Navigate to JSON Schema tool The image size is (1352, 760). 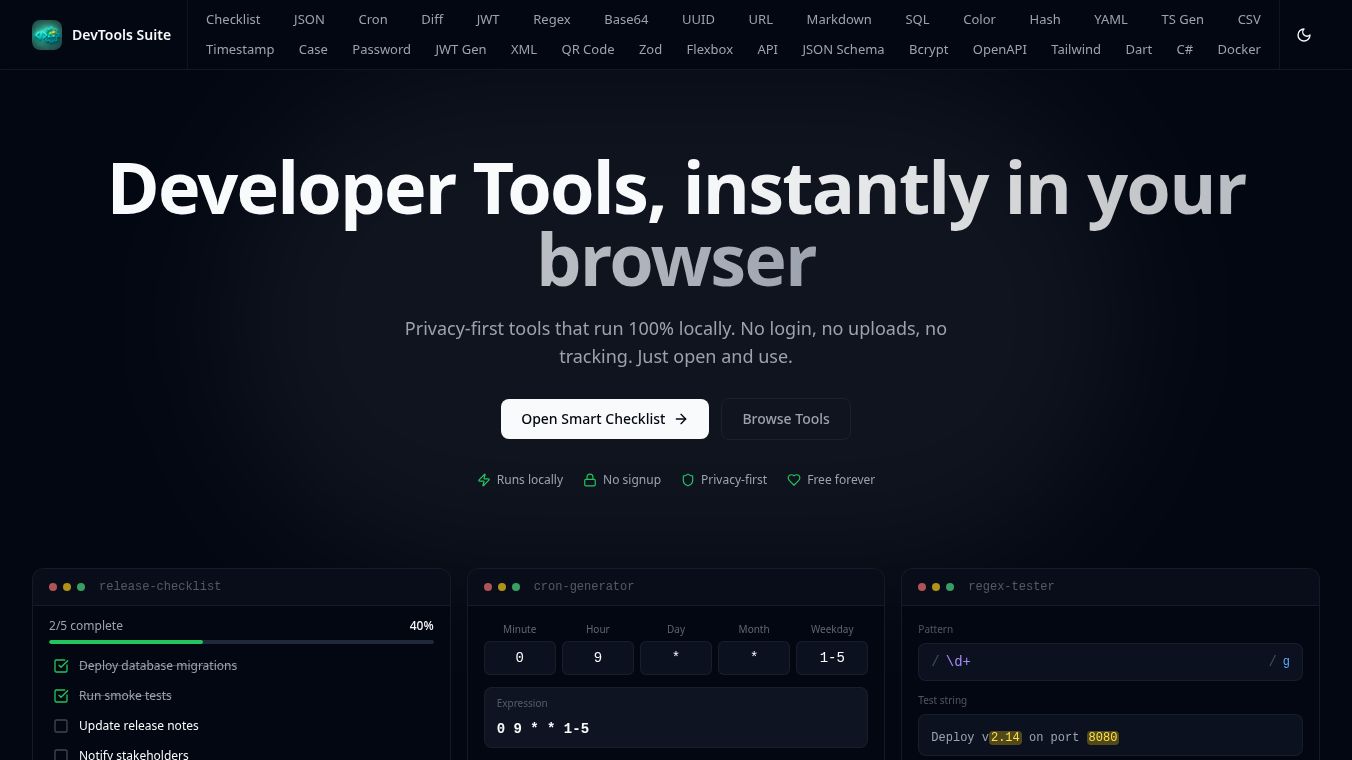pyautogui.click(x=843, y=49)
